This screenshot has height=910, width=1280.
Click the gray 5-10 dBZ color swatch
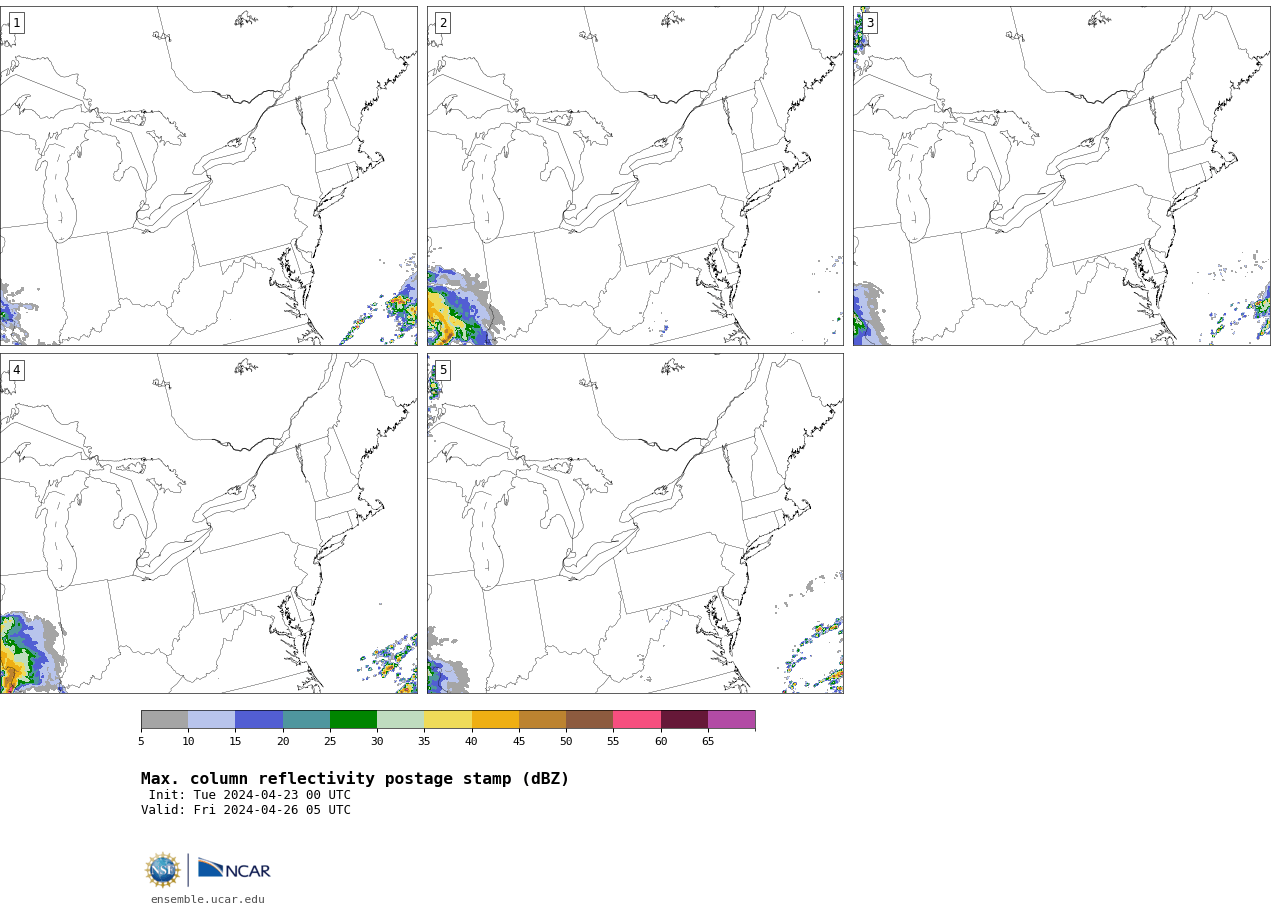164,720
